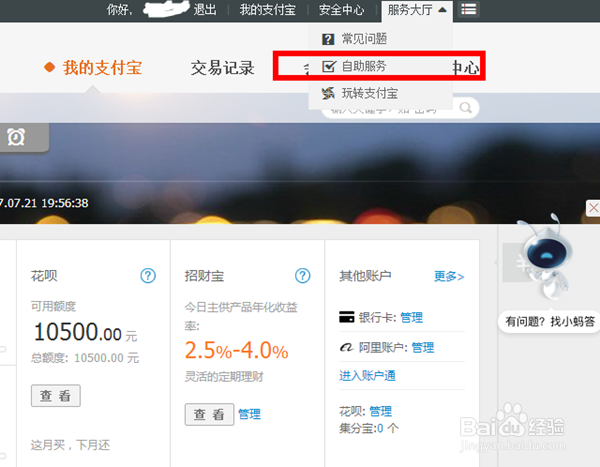The width and height of the screenshot is (600, 467).
Task: Click the alarm clock icon
Action: [16, 137]
